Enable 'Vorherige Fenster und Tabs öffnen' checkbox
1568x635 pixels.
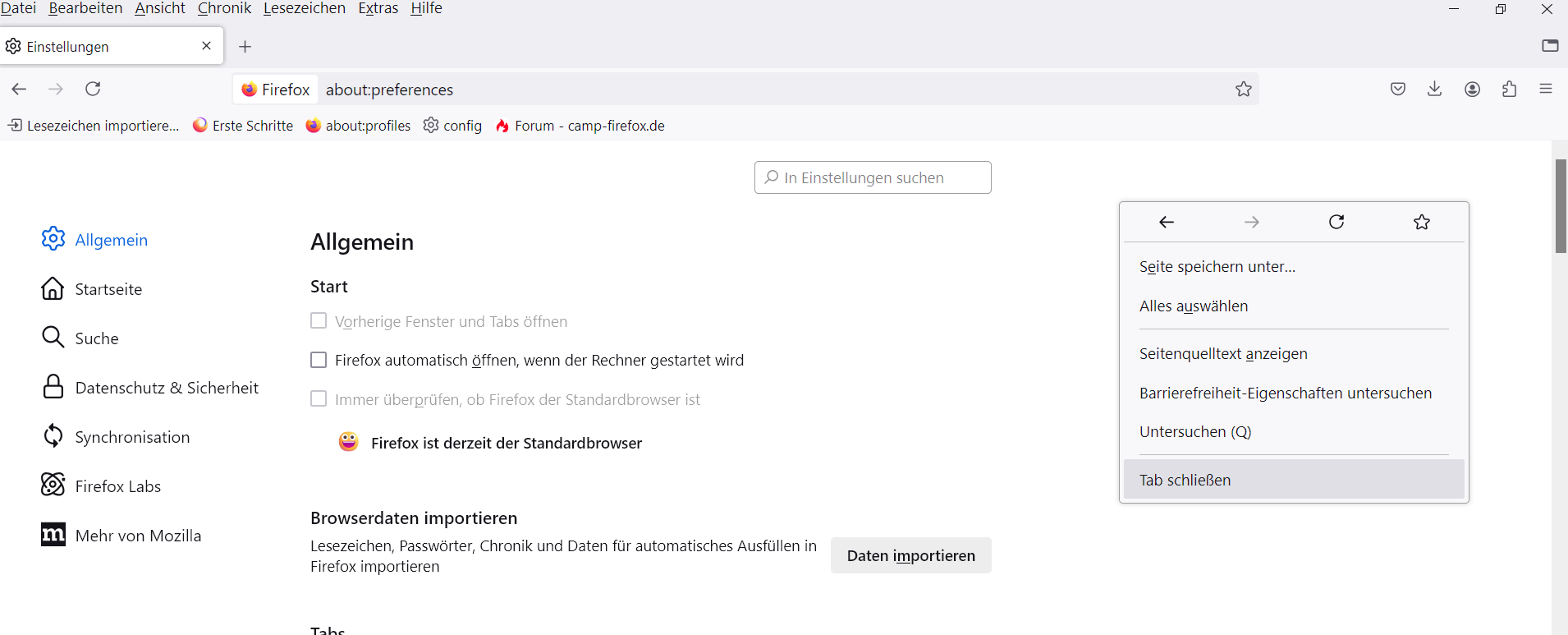[319, 321]
